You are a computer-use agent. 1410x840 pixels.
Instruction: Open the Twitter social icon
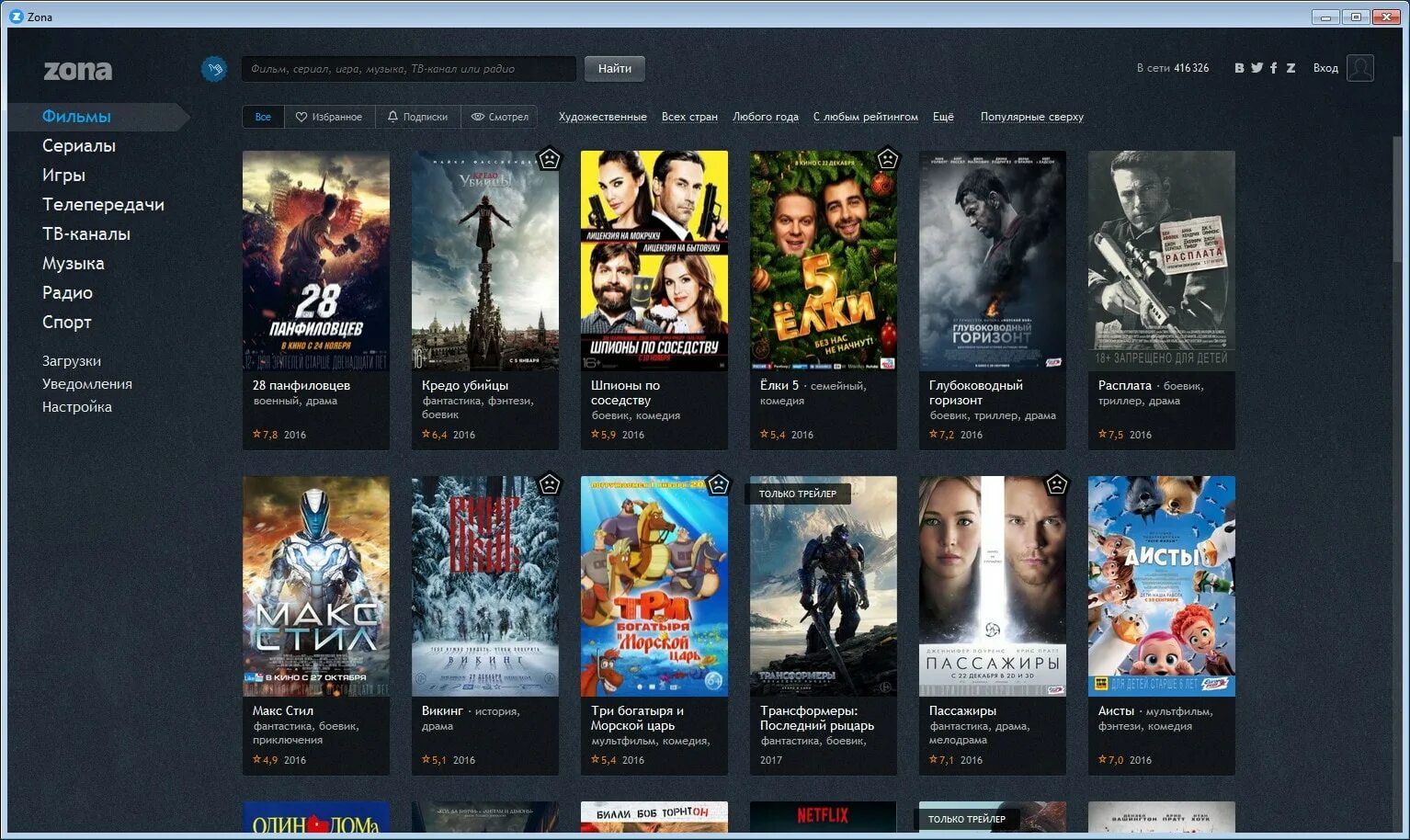pyautogui.click(x=1256, y=68)
